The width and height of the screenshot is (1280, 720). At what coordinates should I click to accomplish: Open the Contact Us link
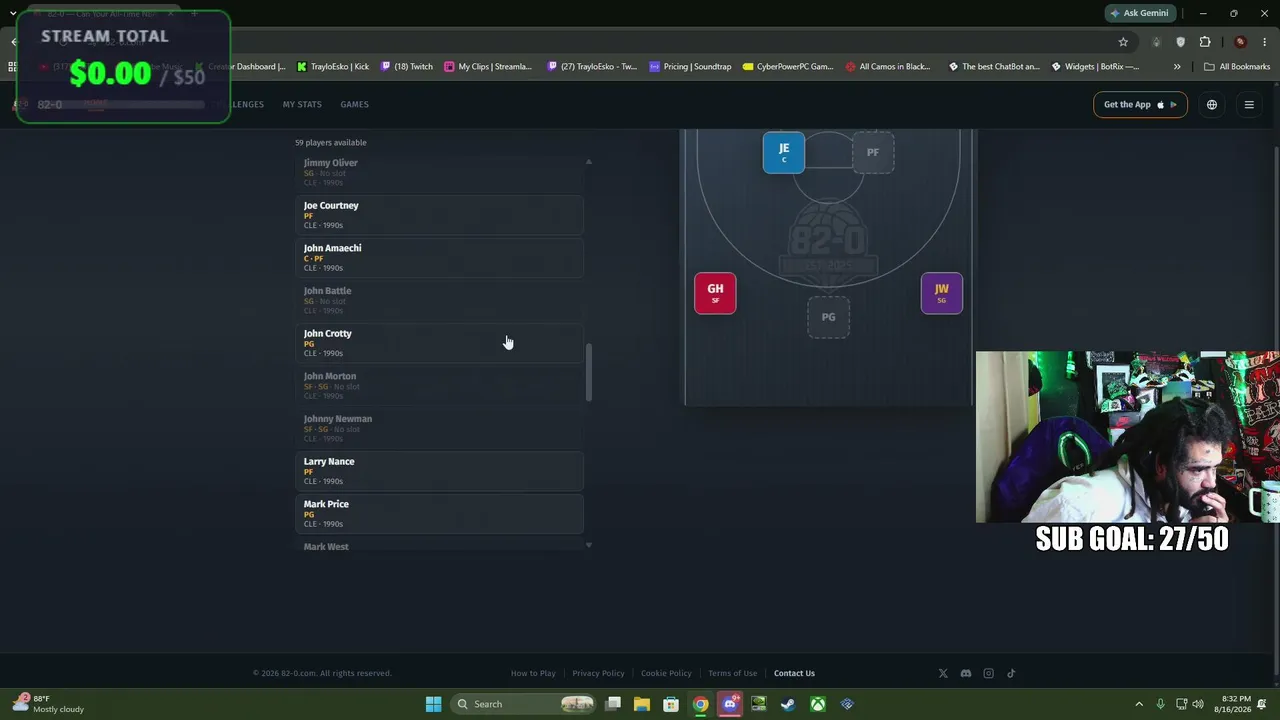(794, 673)
